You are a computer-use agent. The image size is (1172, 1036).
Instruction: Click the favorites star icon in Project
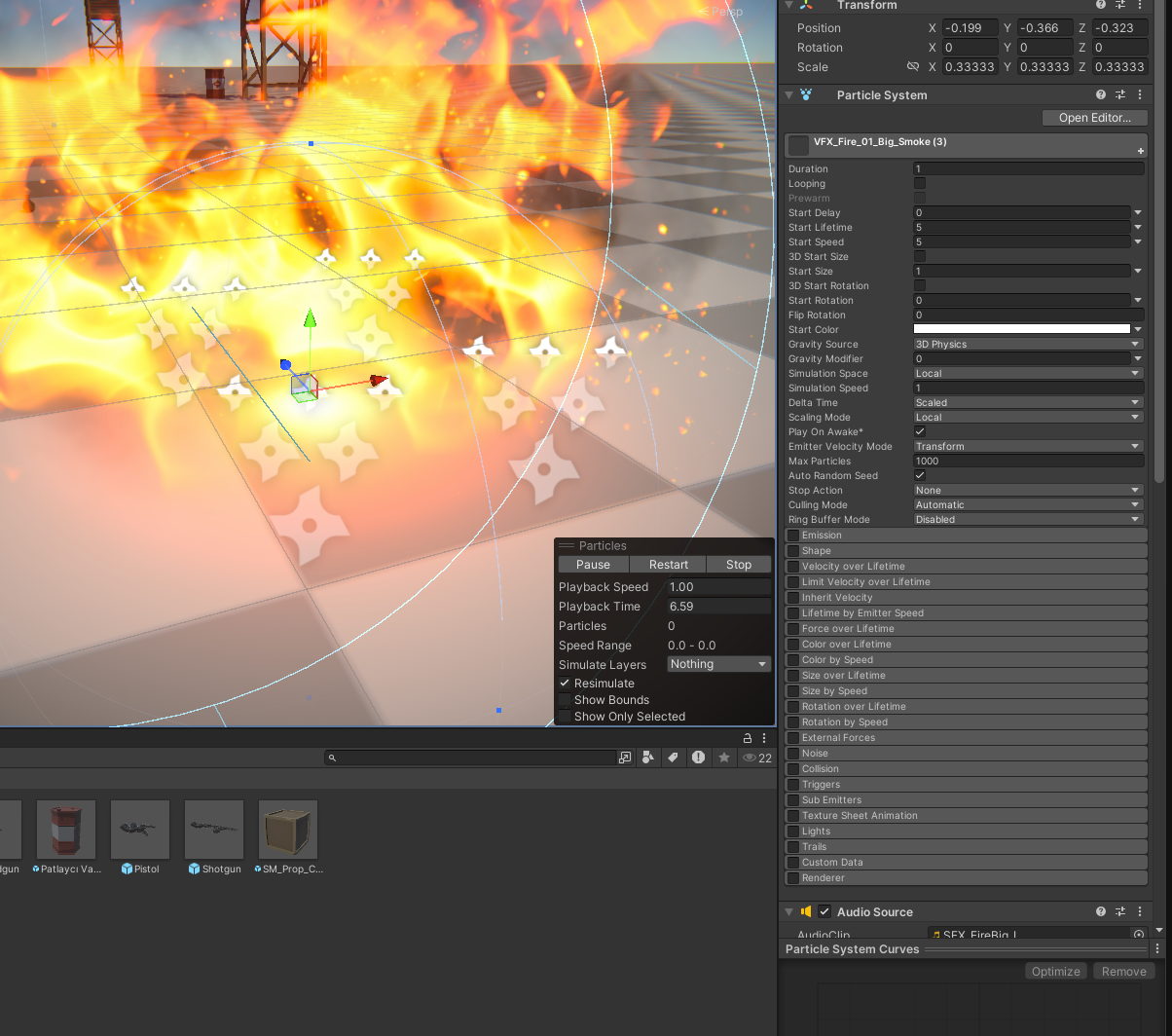pos(723,758)
